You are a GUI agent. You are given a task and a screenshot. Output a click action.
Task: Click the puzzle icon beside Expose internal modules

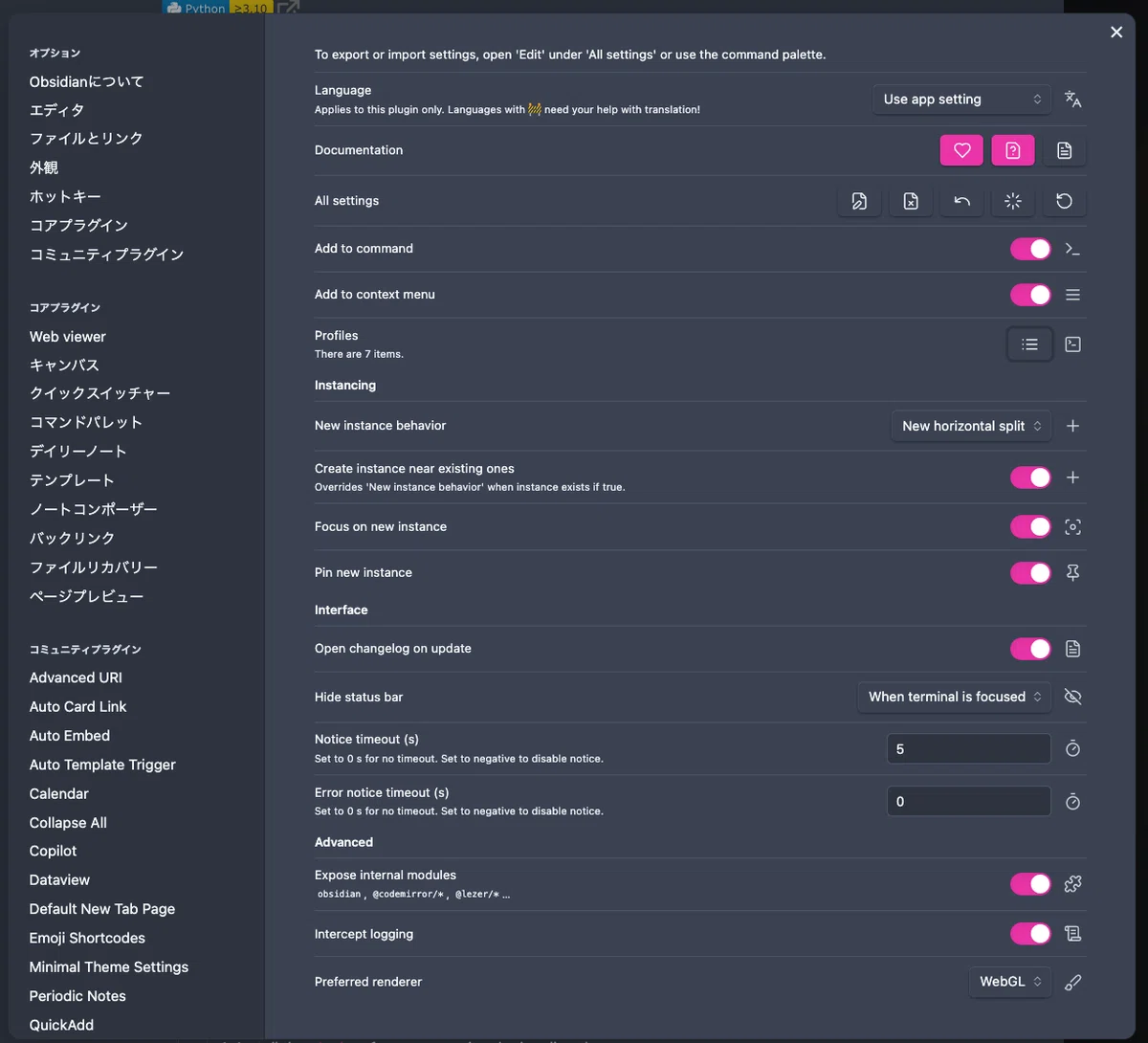pyautogui.click(x=1073, y=884)
